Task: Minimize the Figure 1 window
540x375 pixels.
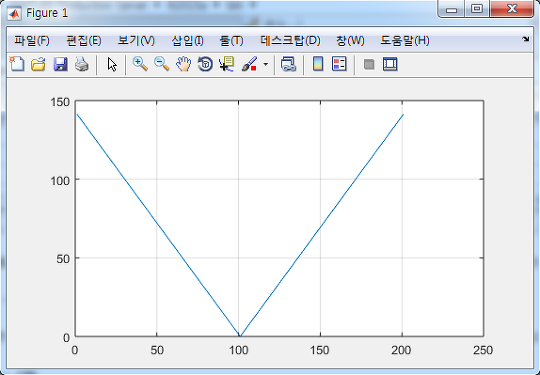Action: [x=451, y=9]
